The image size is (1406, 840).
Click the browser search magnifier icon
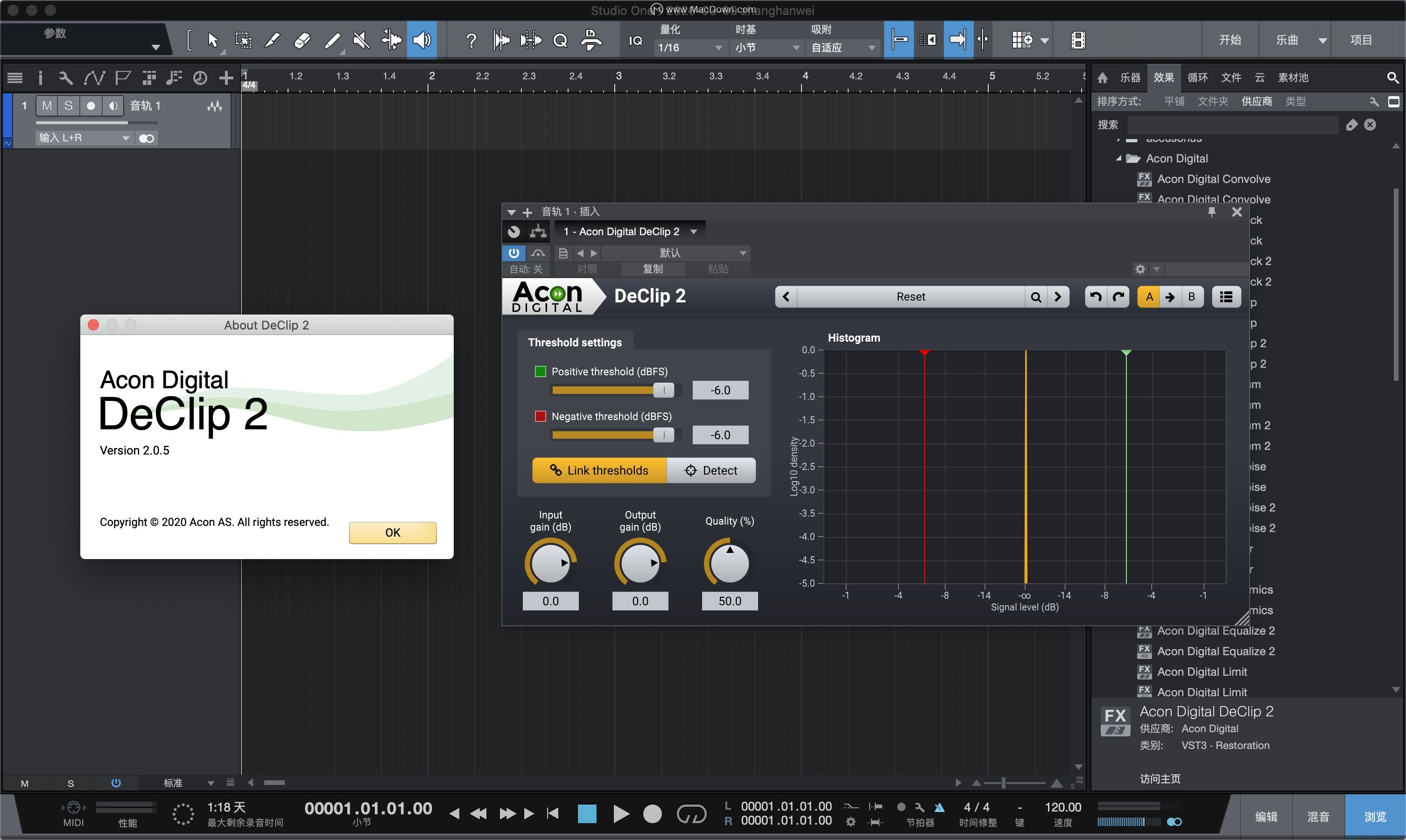point(1393,77)
